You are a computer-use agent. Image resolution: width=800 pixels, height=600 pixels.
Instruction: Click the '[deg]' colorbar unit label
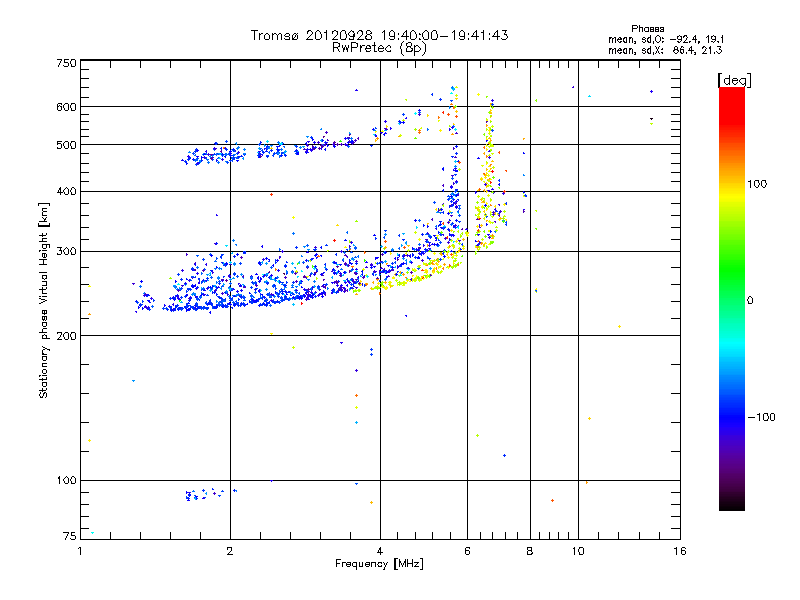734,80
